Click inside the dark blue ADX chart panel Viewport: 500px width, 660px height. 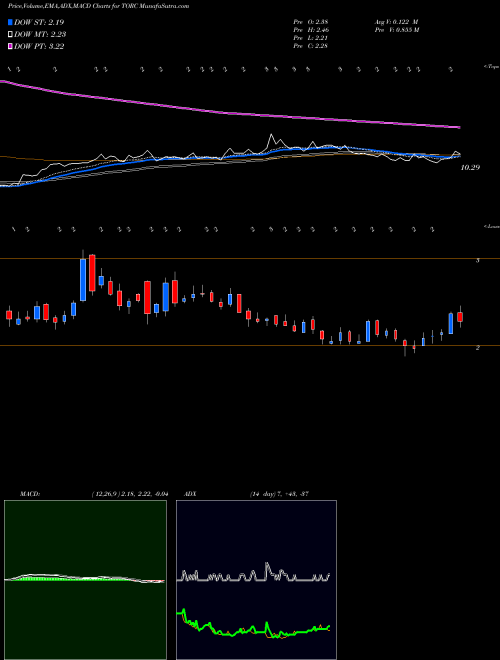(x=256, y=580)
